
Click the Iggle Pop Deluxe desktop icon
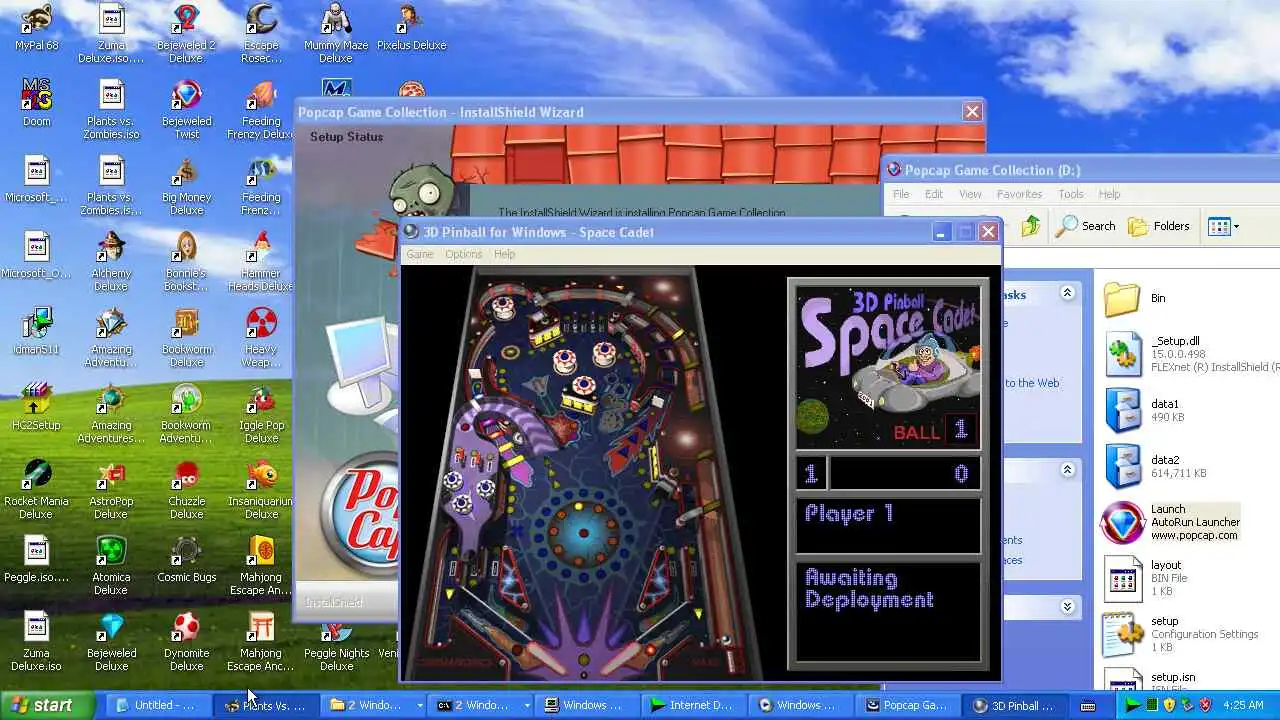click(261, 414)
